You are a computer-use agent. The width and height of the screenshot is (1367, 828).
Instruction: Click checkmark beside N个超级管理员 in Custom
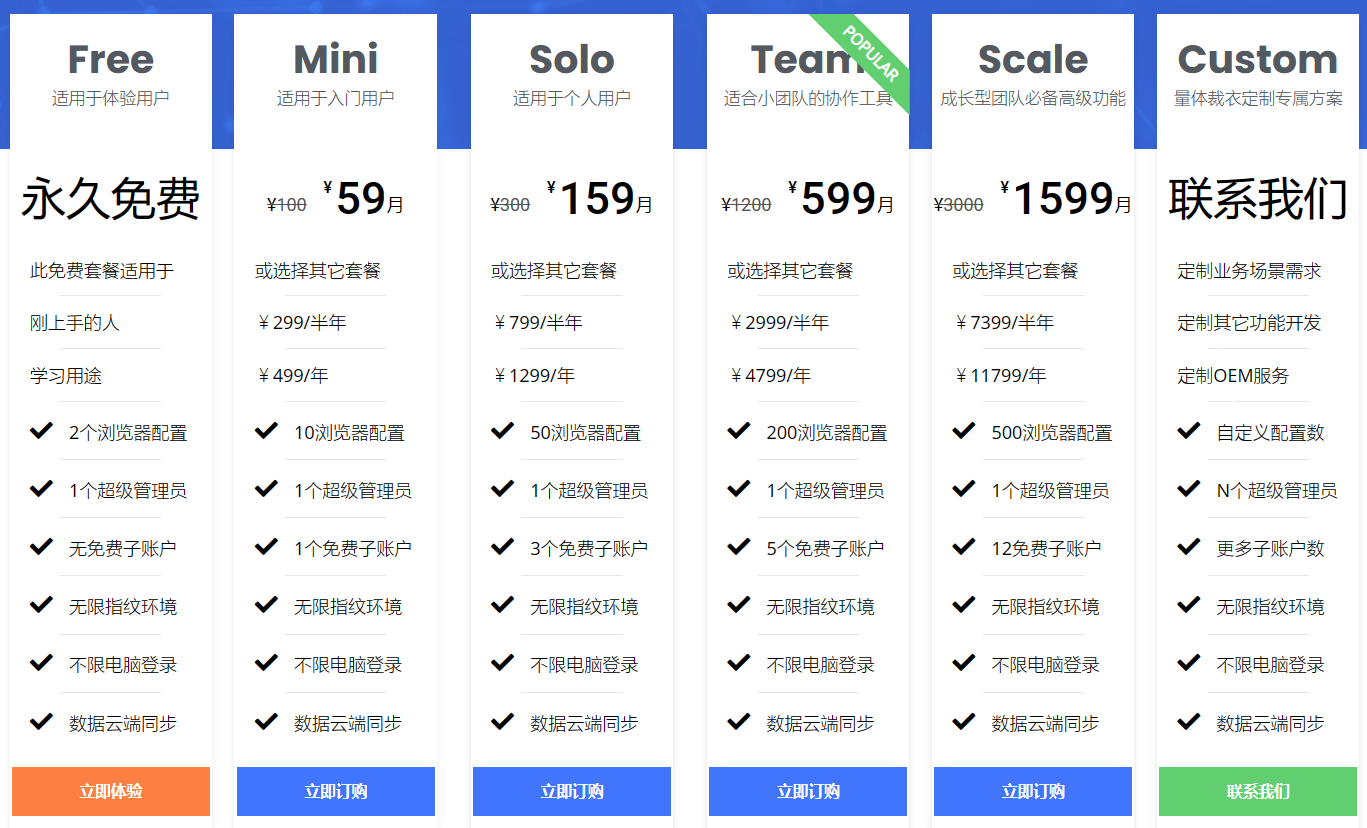(x=1188, y=489)
